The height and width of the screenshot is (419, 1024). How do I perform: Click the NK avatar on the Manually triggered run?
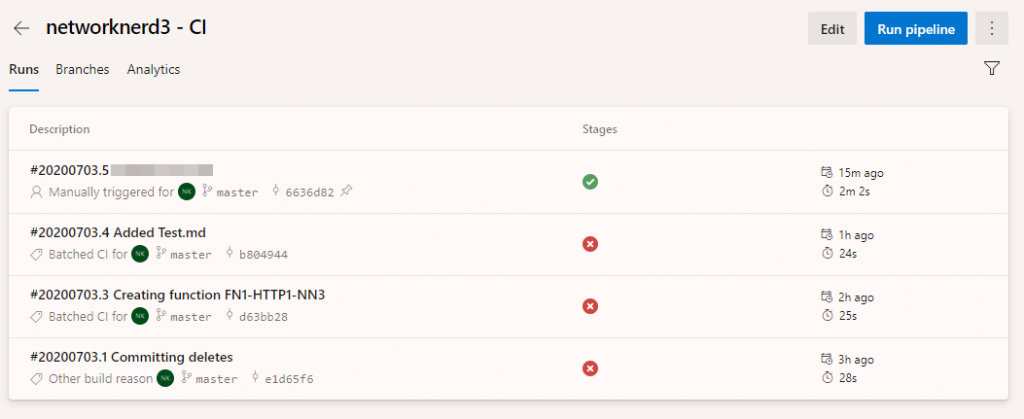click(x=186, y=191)
